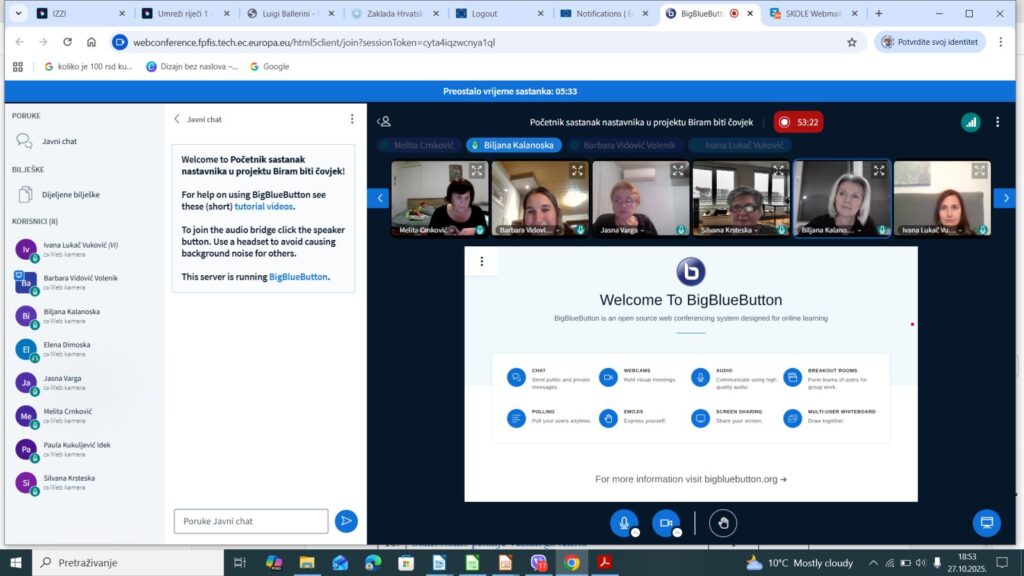Image resolution: width=1024 pixels, height=576 pixels.
Task: Click the send chat message arrow
Action: [346, 521]
